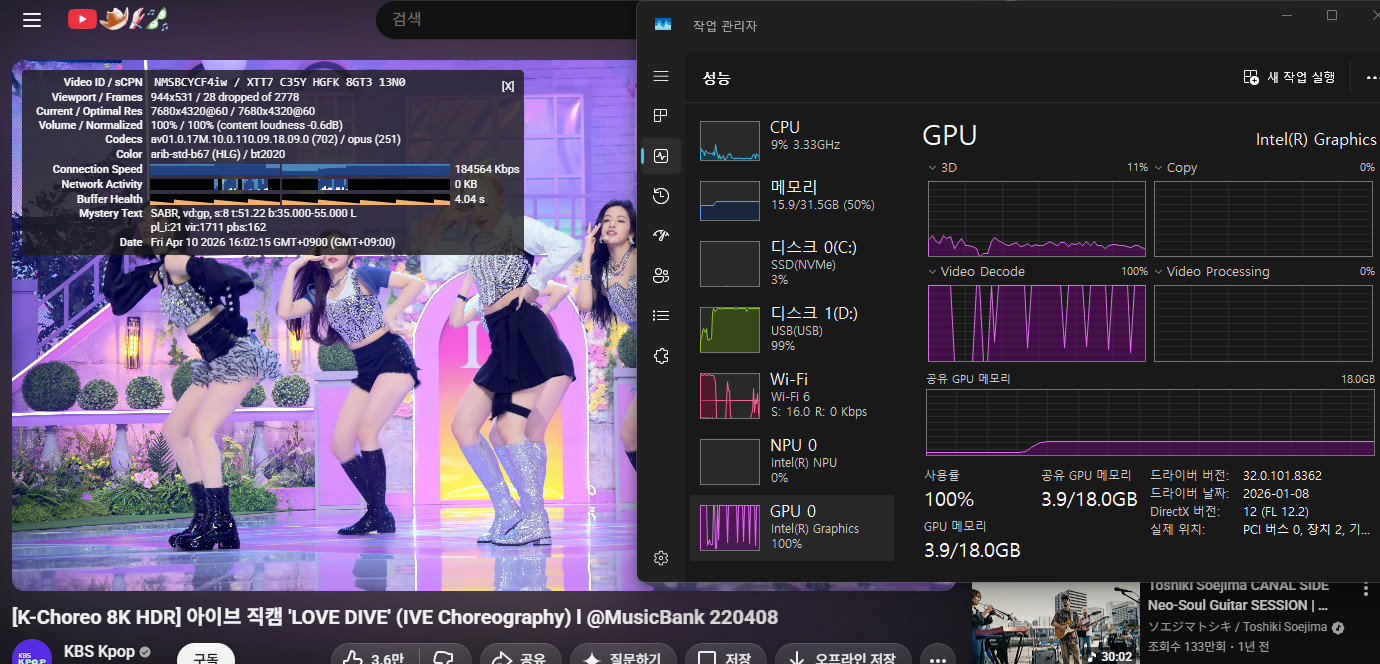
Task: Open the Toshiki Soejima CANAL SIDE video title
Action: (1240, 595)
